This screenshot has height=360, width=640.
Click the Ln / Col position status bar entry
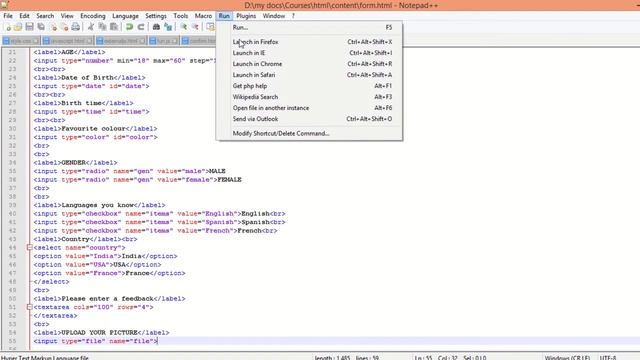point(451,358)
